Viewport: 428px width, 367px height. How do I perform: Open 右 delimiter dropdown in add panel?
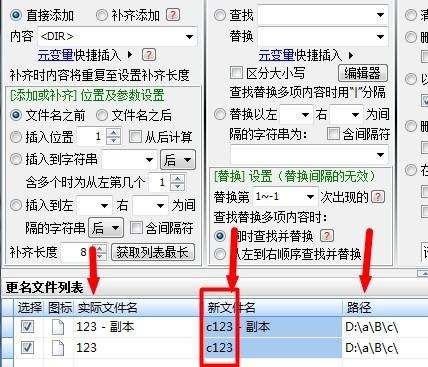(x=160, y=206)
